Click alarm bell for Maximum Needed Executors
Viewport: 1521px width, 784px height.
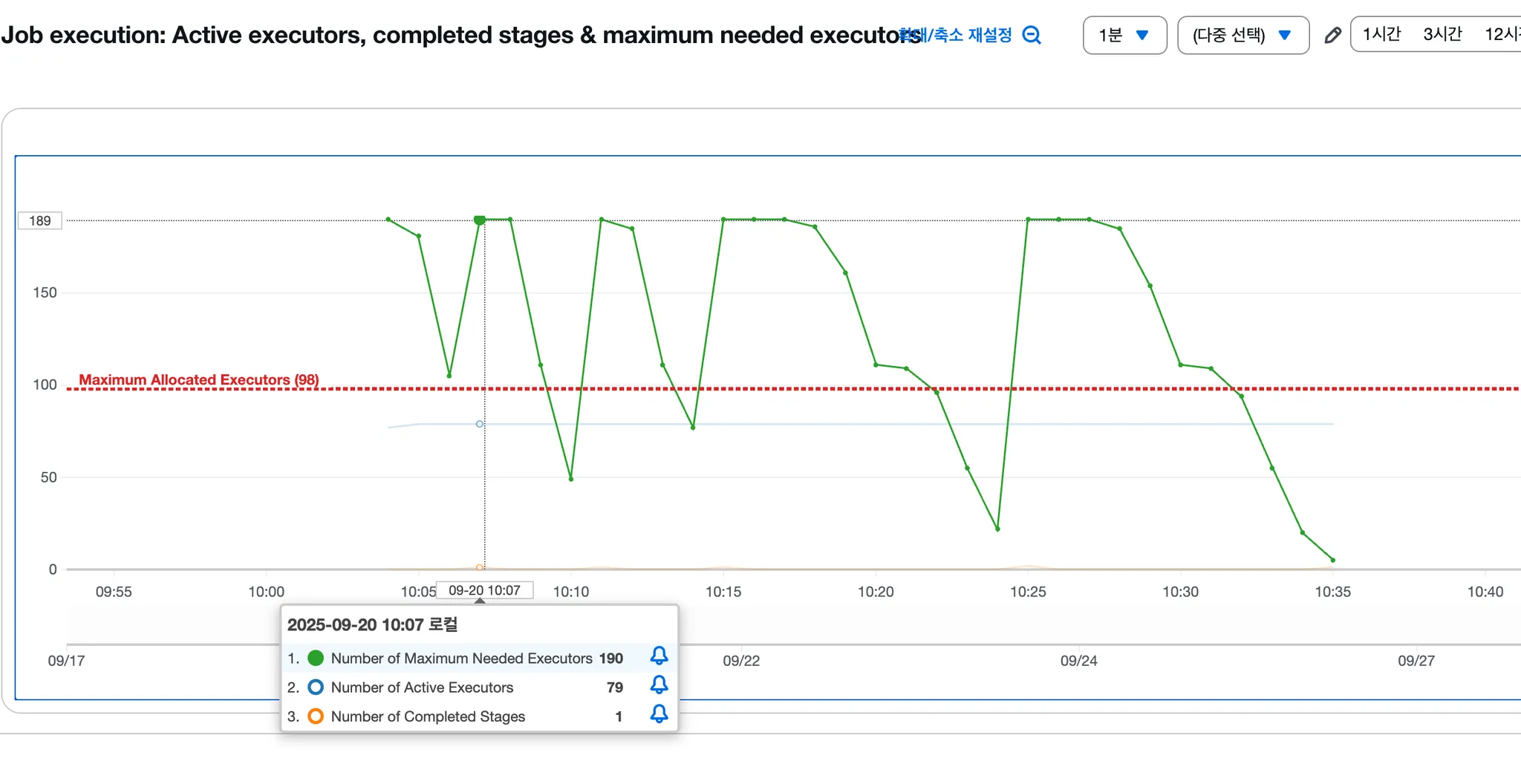(x=659, y=656)
